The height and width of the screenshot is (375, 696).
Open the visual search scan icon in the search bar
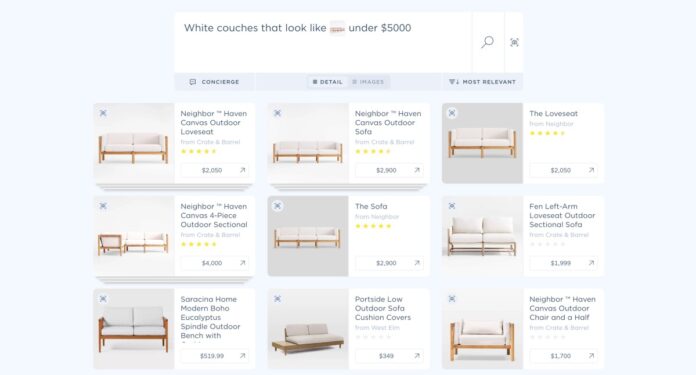pos(514,42)
